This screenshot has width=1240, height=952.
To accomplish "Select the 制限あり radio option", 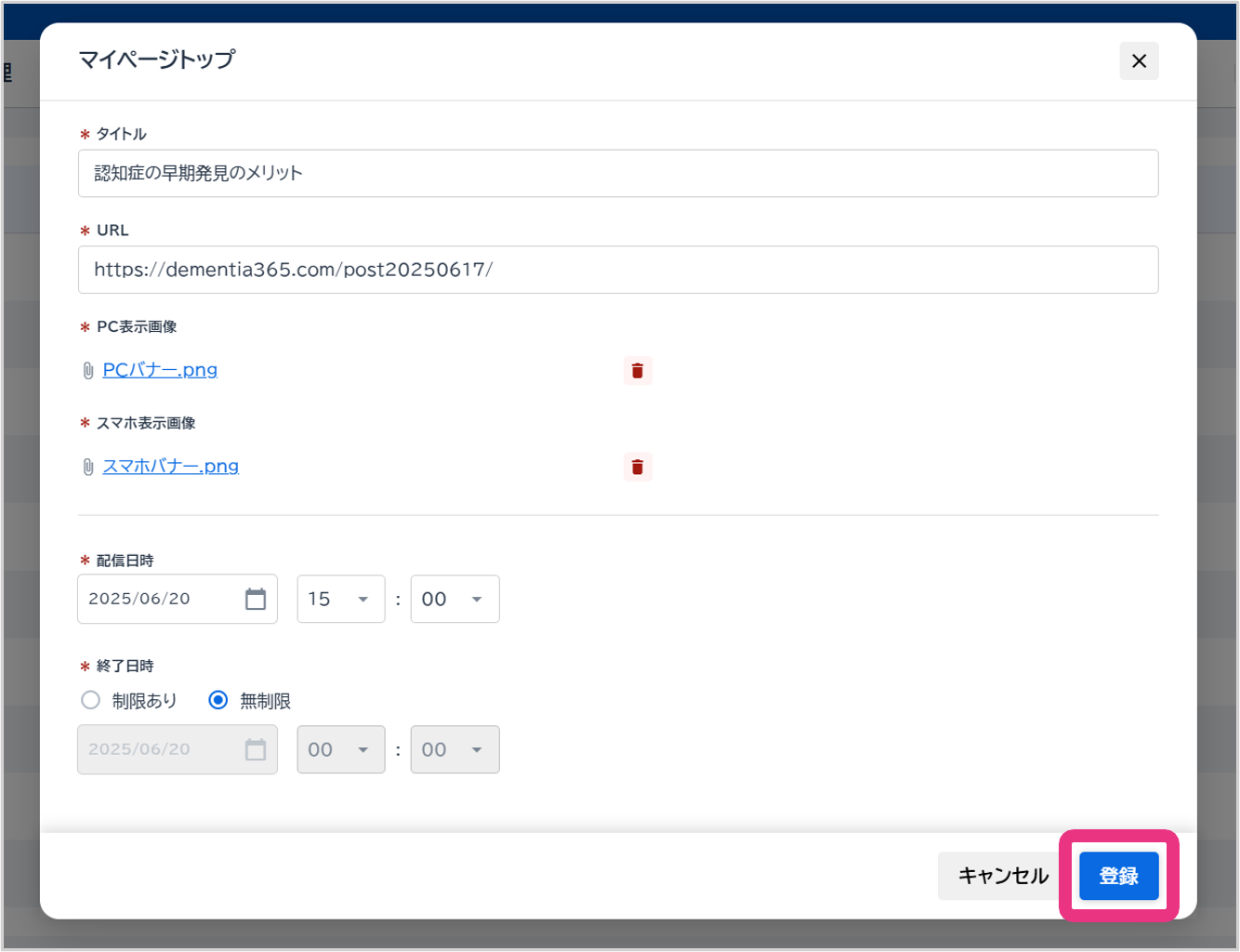I will (90, 700).
